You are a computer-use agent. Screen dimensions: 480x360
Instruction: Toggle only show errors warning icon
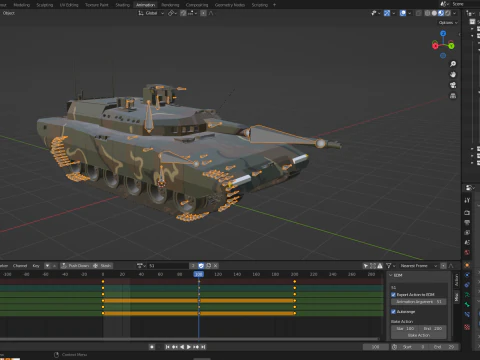point(380,266)
